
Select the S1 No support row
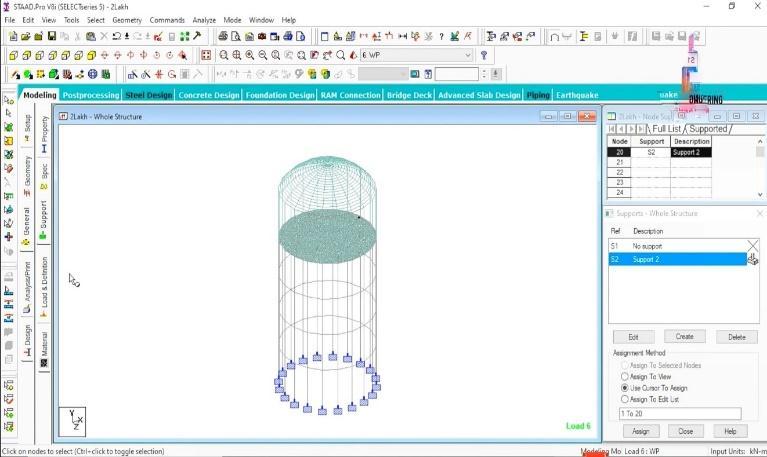click(677, 246)
